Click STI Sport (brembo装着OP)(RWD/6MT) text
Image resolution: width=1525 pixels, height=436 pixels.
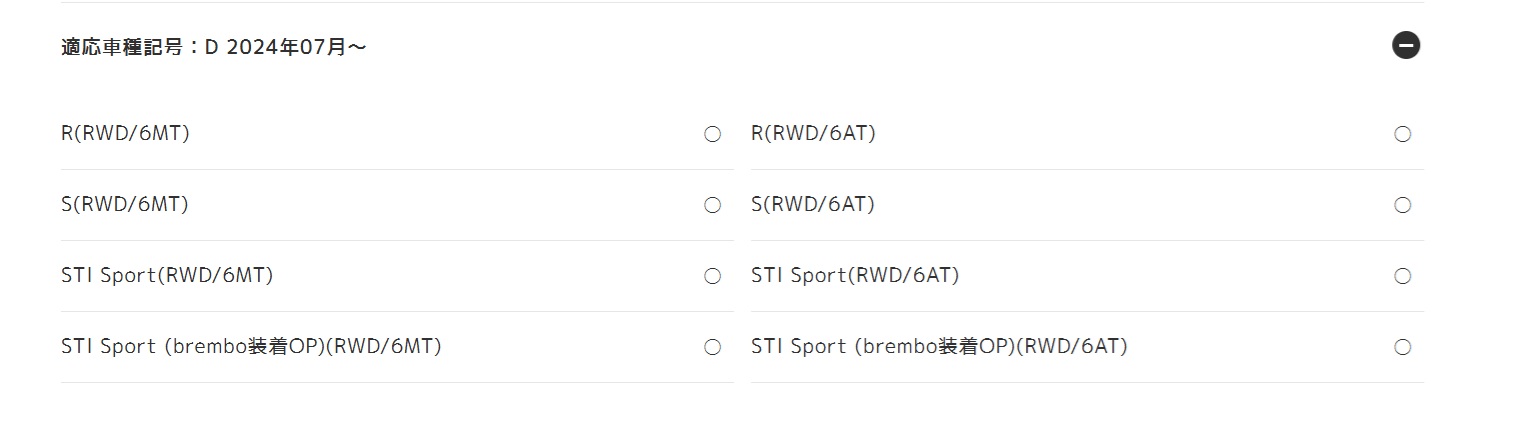(251, 346)
